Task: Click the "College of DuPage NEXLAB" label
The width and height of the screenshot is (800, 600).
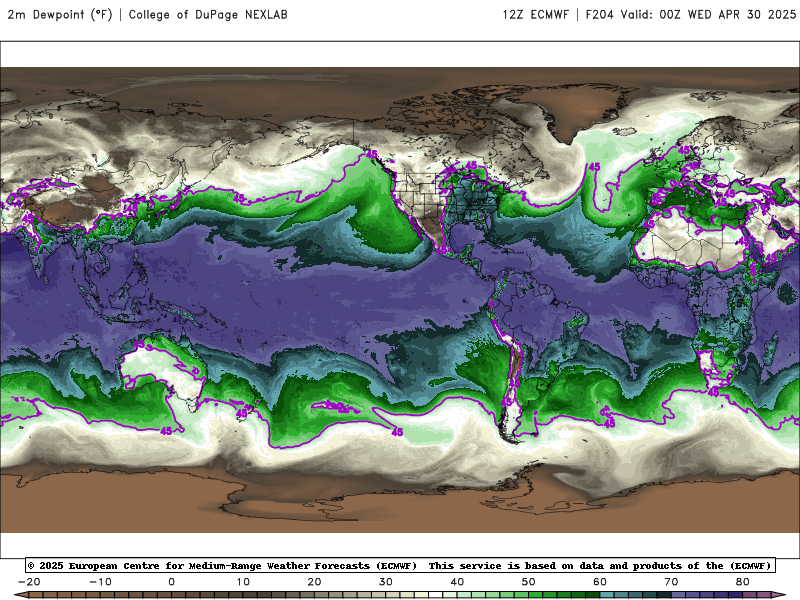Action: click(x=208, y=14)
